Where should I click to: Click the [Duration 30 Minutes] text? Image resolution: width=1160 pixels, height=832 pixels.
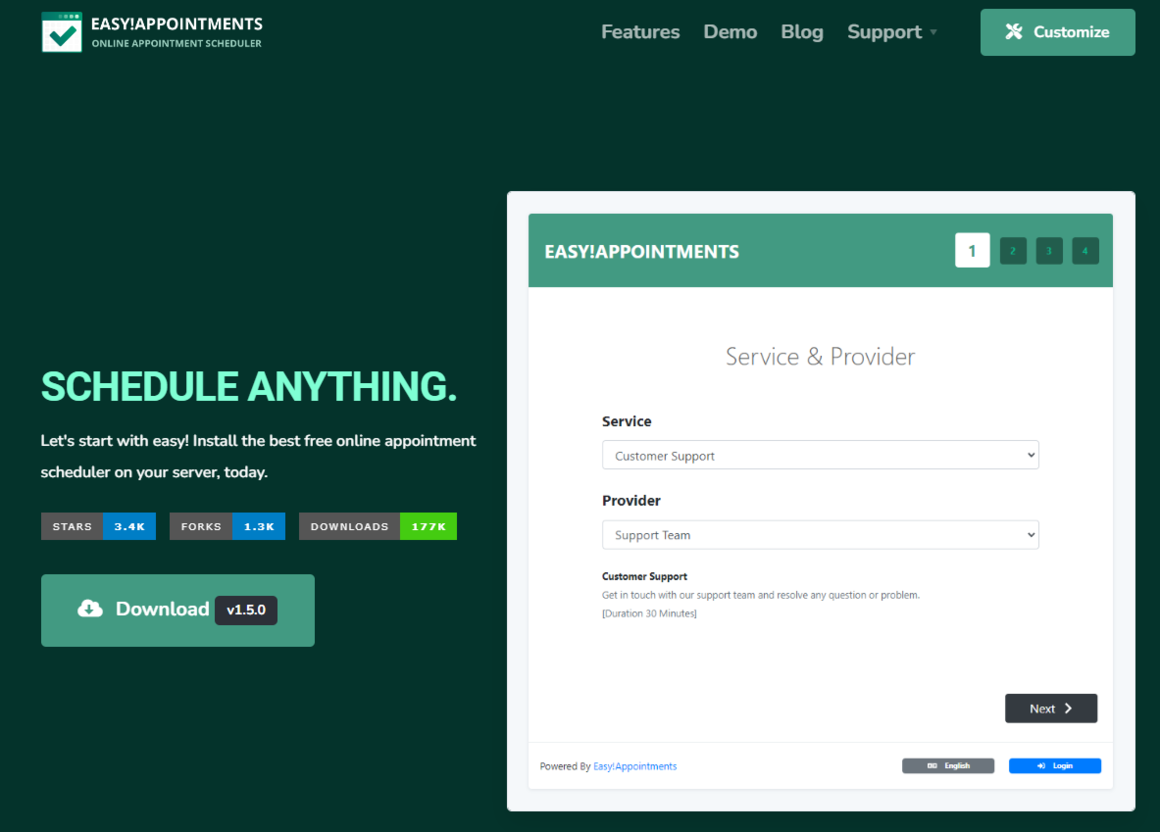[649, 614]
